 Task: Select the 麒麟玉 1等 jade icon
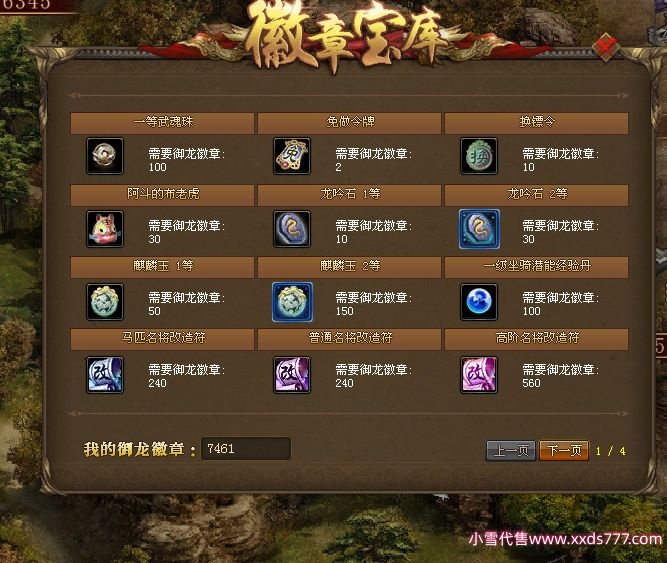point(105,301)
